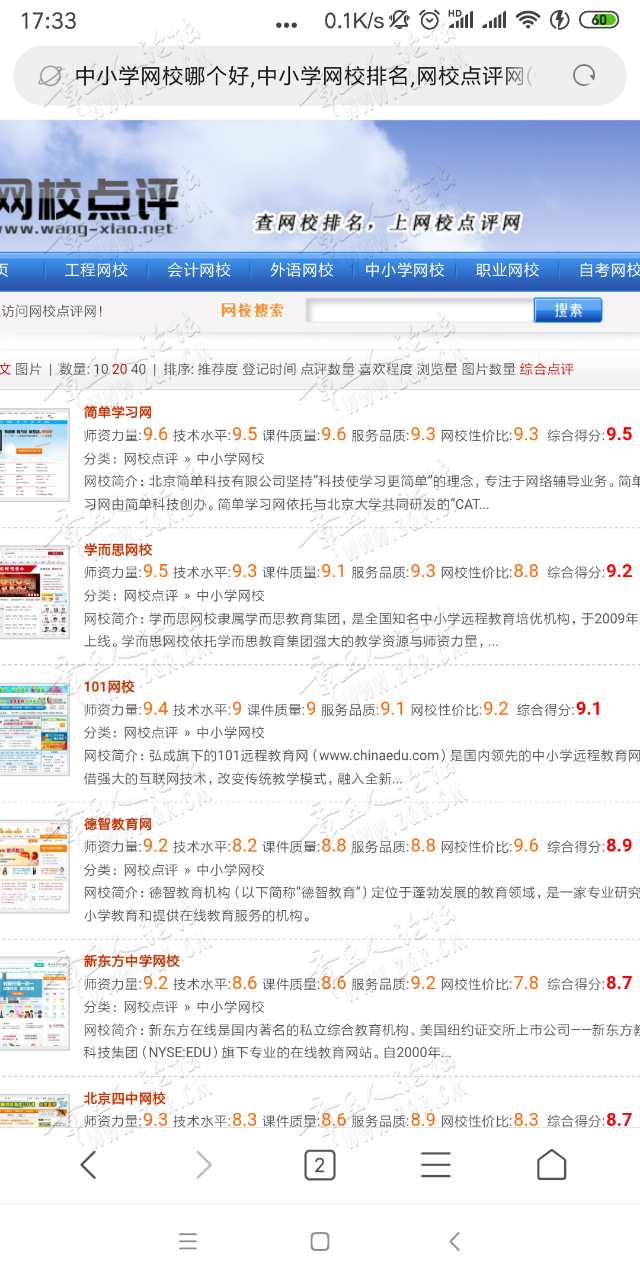Sort listings by 点评数量
The image size is (640, 1280).
[x=328, y=369]
